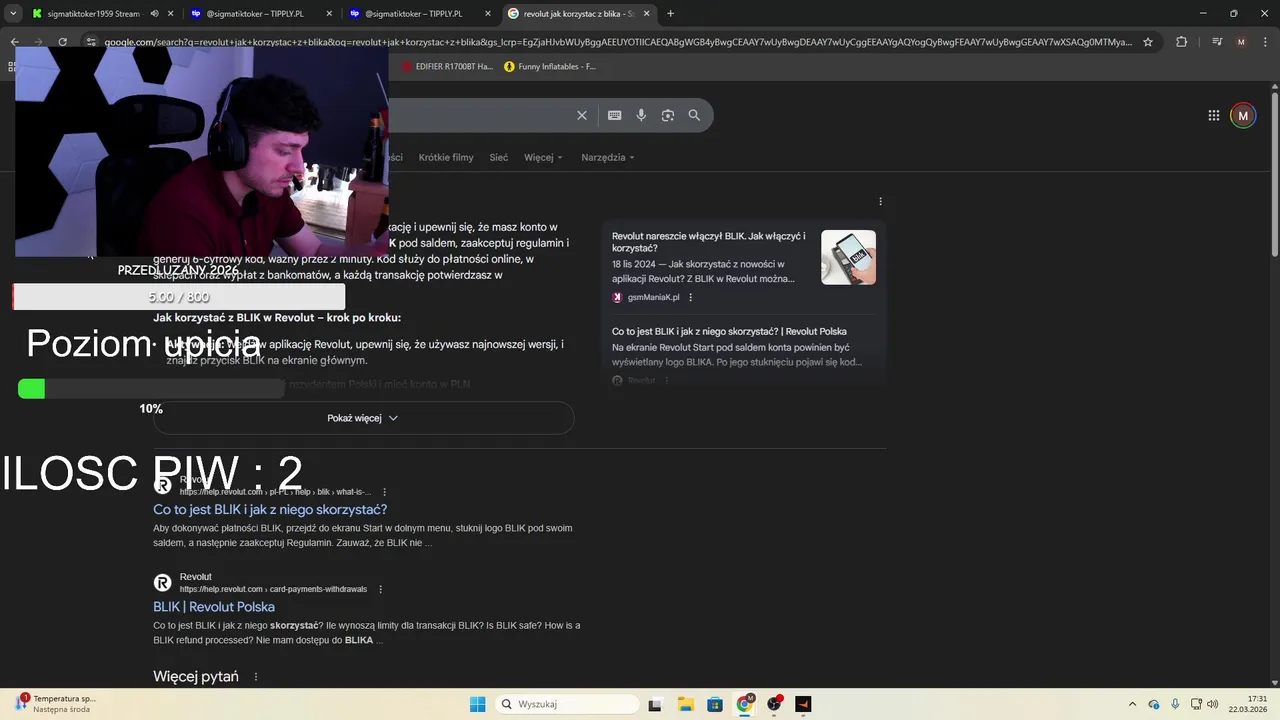Close the 'revolut jak korzystac z blika' tab
The image size is (1280, 720).
[646, 14]
